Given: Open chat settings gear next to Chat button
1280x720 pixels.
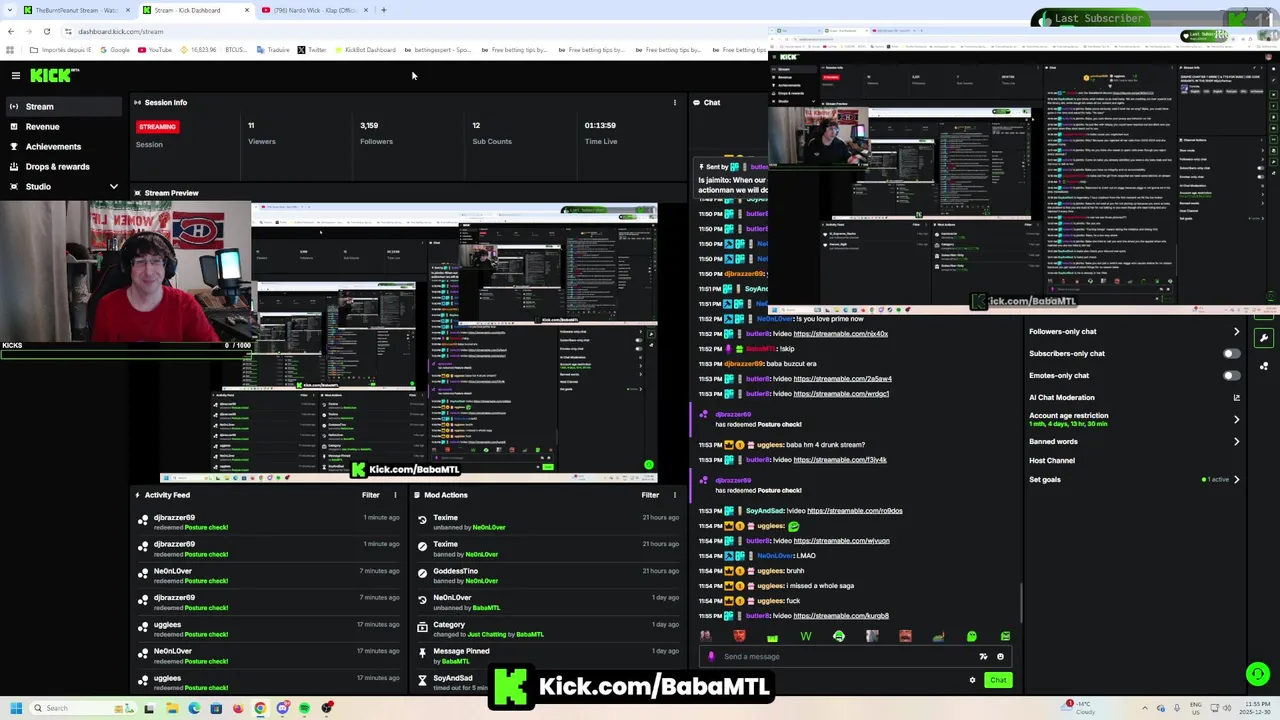Looking at the screenshot, I should coord(972,680).
